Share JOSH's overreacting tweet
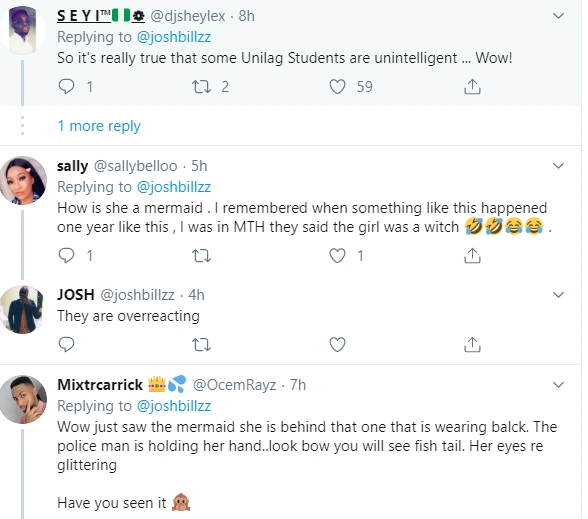 click(x=472, y=344)
